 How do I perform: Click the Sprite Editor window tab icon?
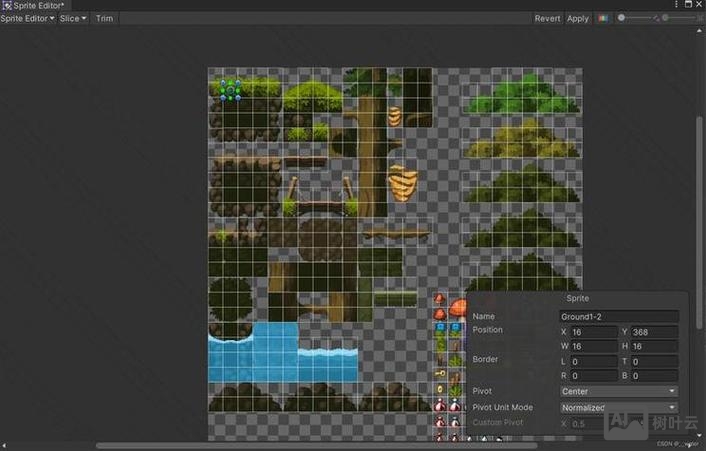[6, 5]
